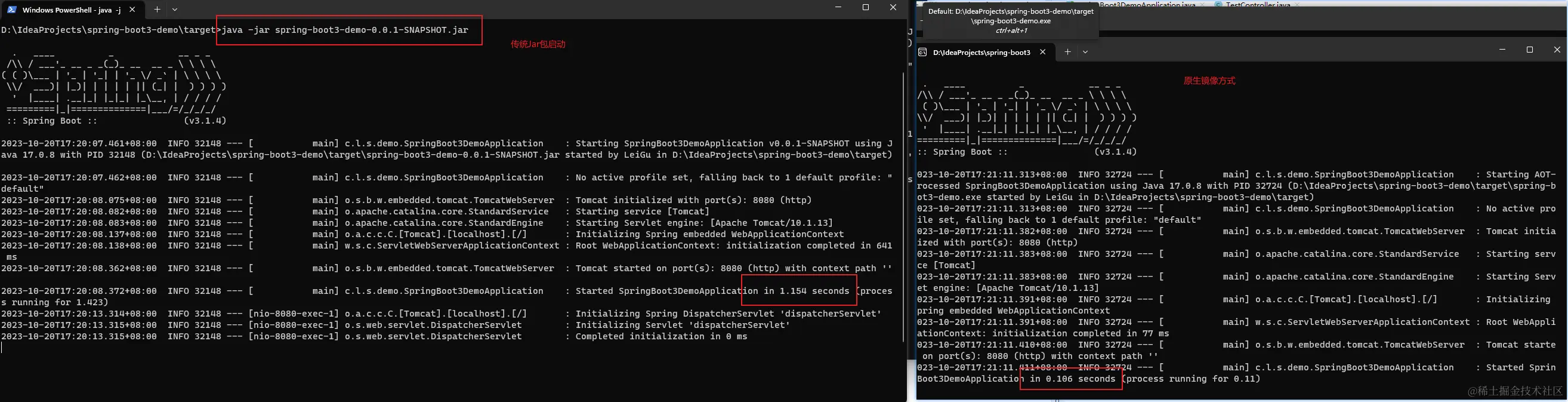
Task: Maximize the spring-boot3 terminal window
Action: tap(1530, 50)
